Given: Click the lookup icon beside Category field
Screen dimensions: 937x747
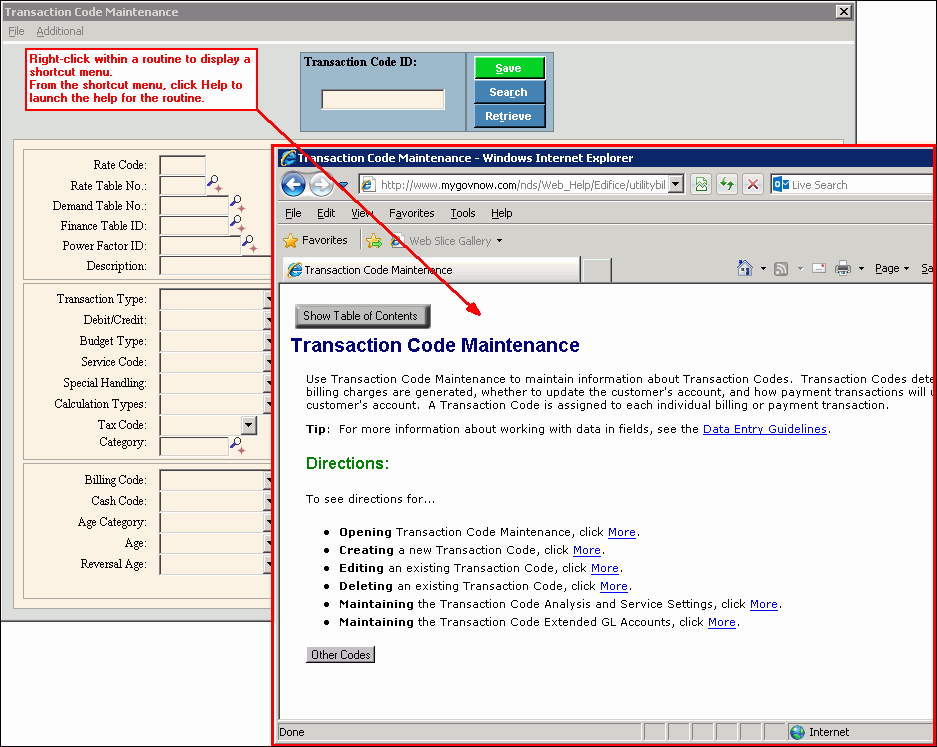Looking at the screenshot, I should 238,445.
